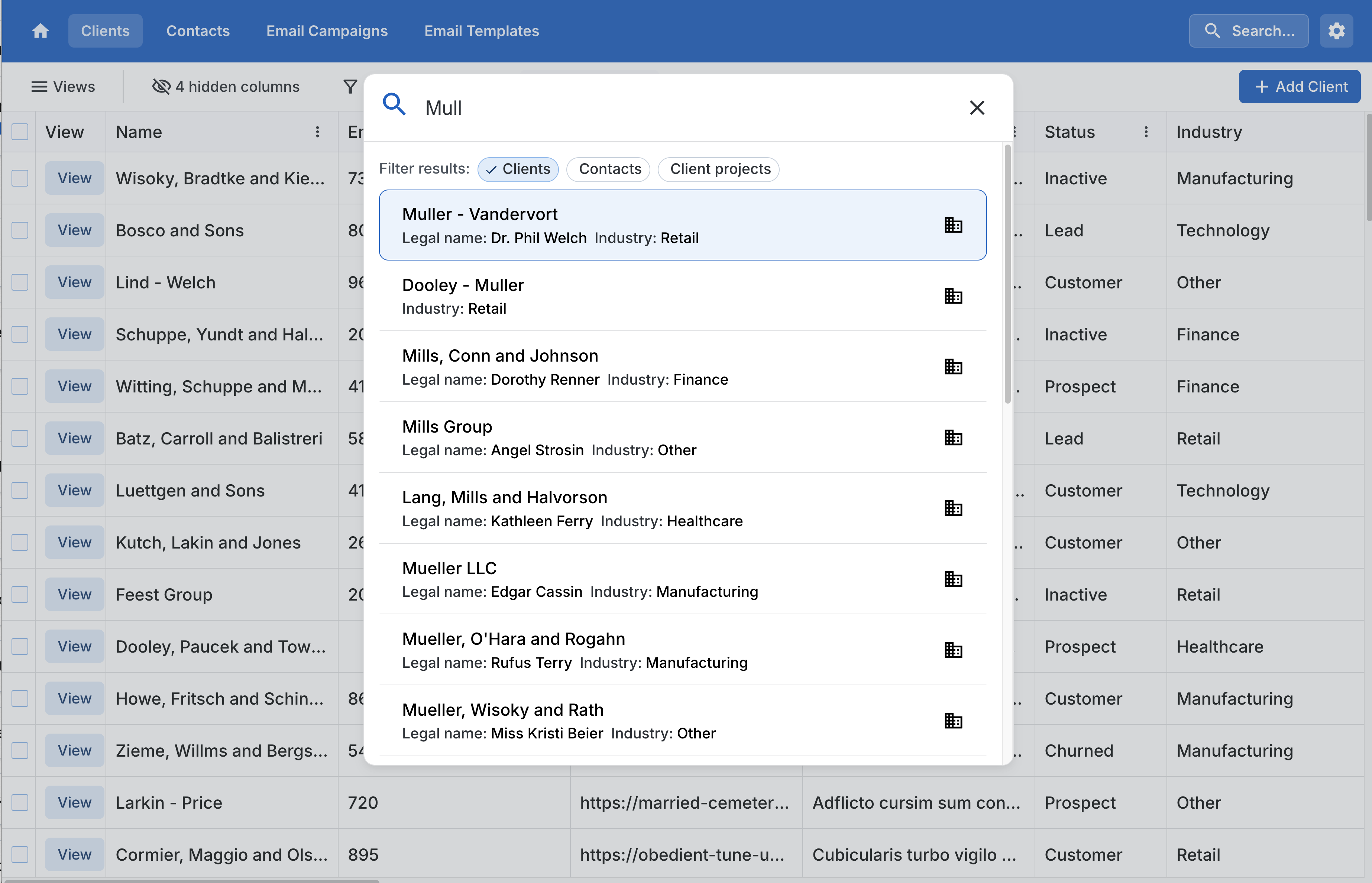This screenshot has width=1372, height=883.
Task: Go to the Contacts tab
Action: point(198,31)
